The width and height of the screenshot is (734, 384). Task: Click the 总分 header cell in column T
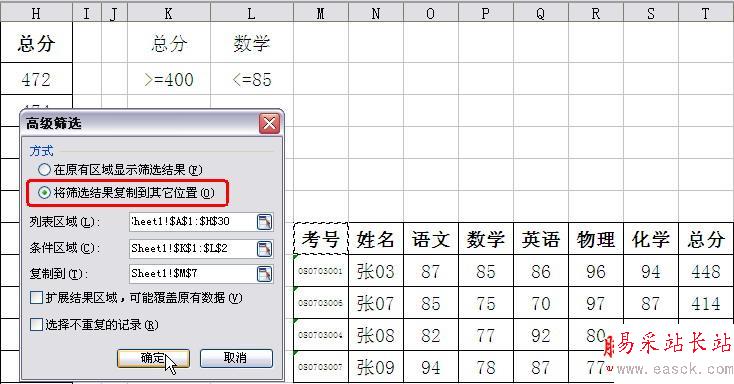click(x=706, y=239)
